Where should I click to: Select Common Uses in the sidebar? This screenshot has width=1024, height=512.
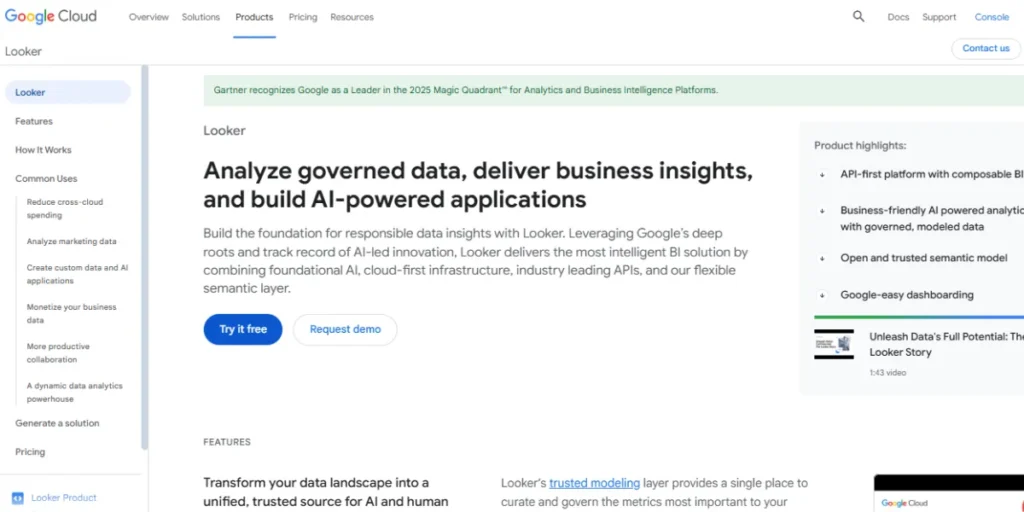tap(46, 178)
